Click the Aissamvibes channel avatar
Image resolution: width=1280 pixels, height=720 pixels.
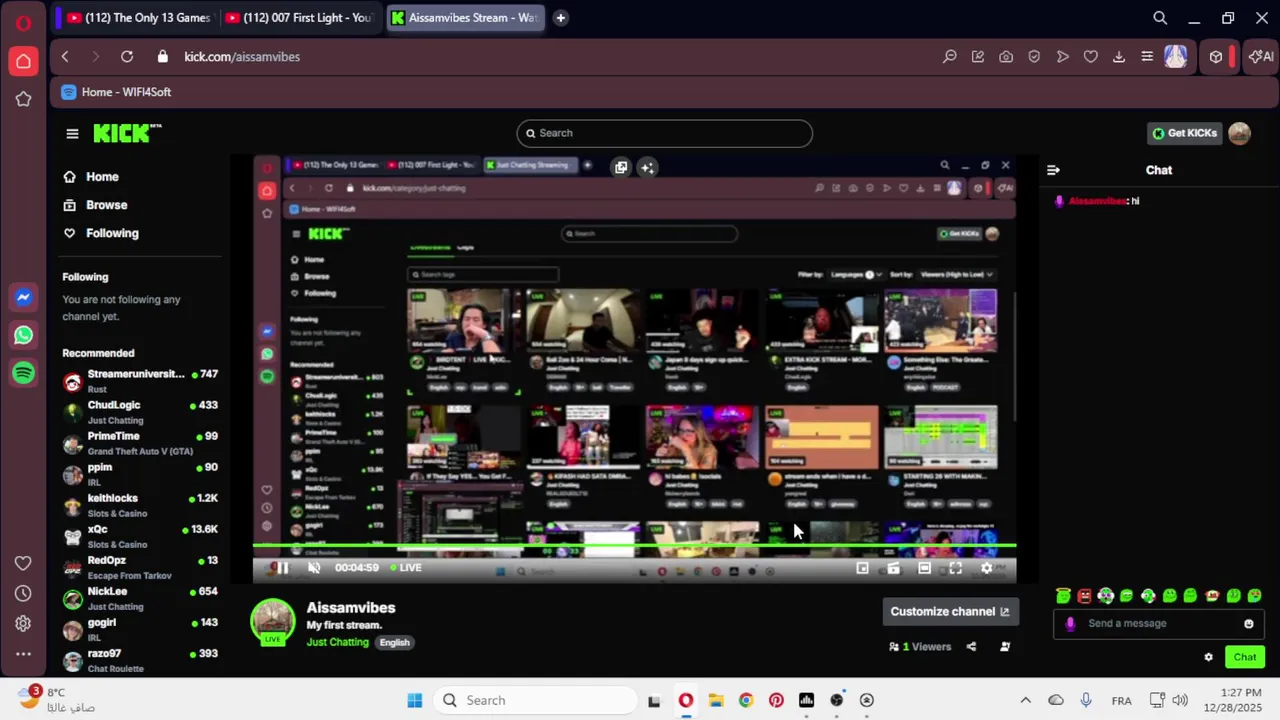coord(272,621)
